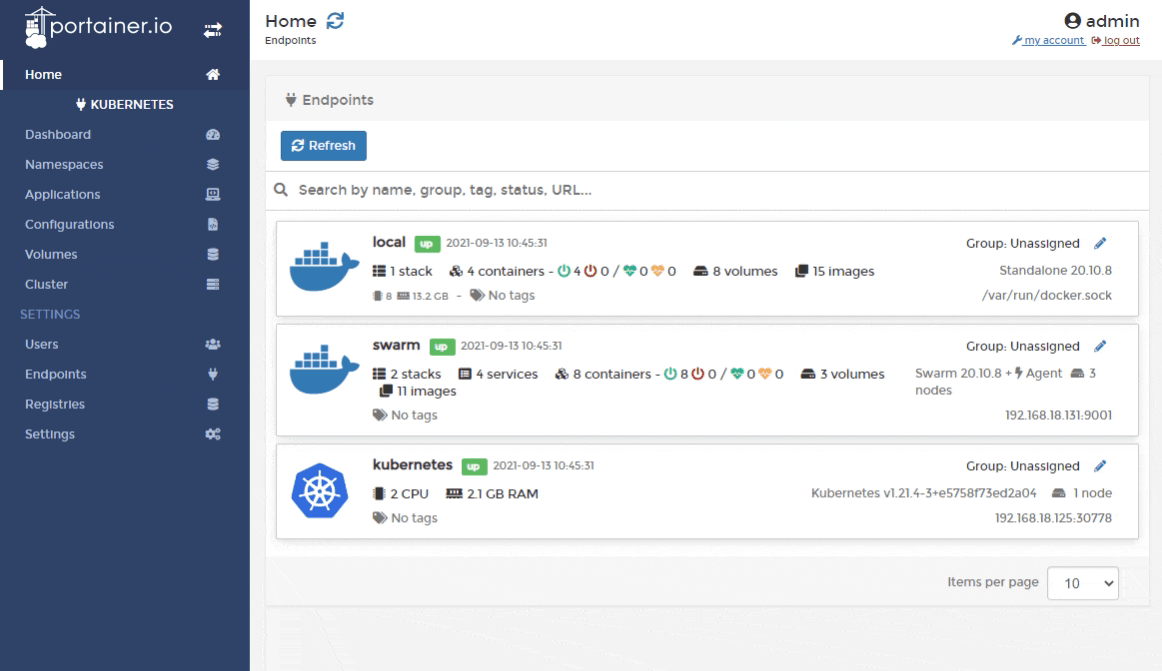The height and width of the screenshot is (671, 1162).
Task: Open the kubernetes endpoint name
Action: [x=413, y=465]
